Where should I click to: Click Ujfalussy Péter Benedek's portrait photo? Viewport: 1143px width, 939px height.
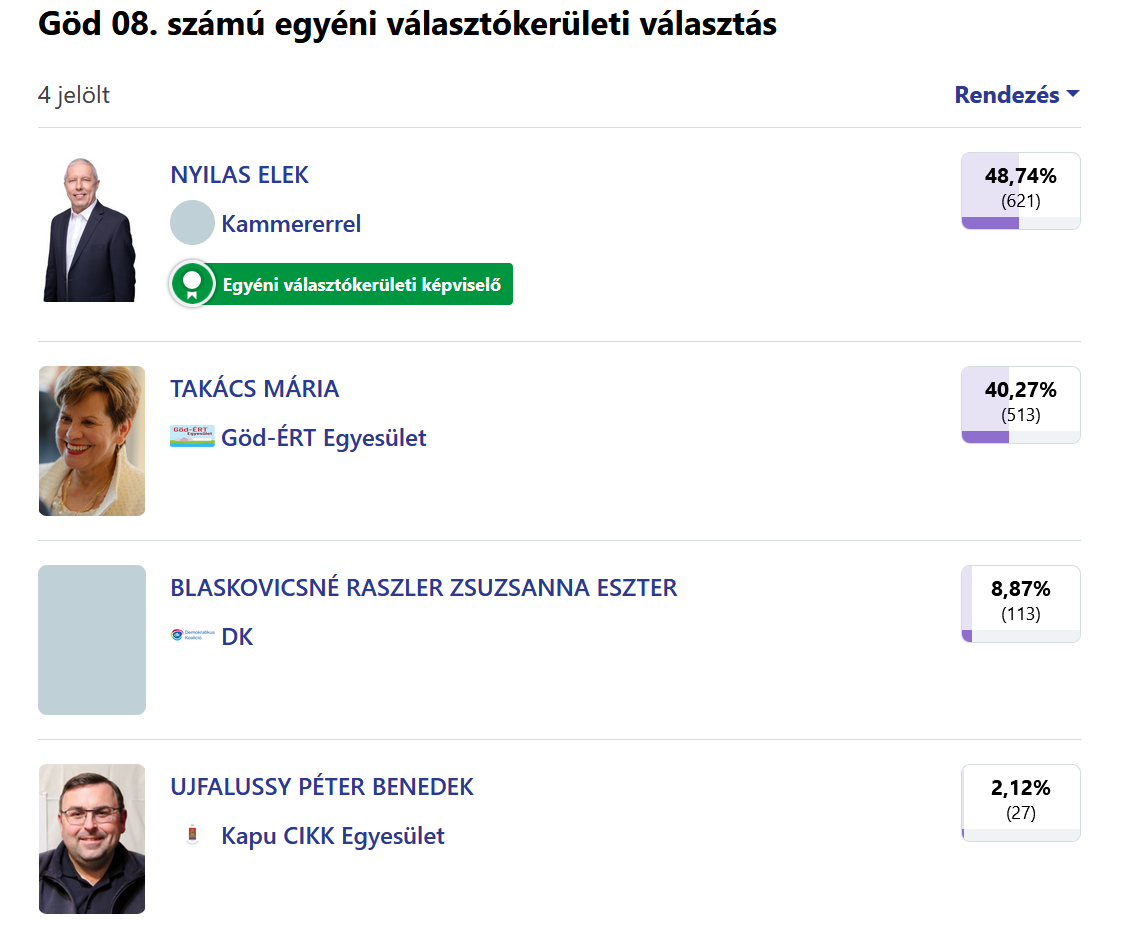(92, 839)
